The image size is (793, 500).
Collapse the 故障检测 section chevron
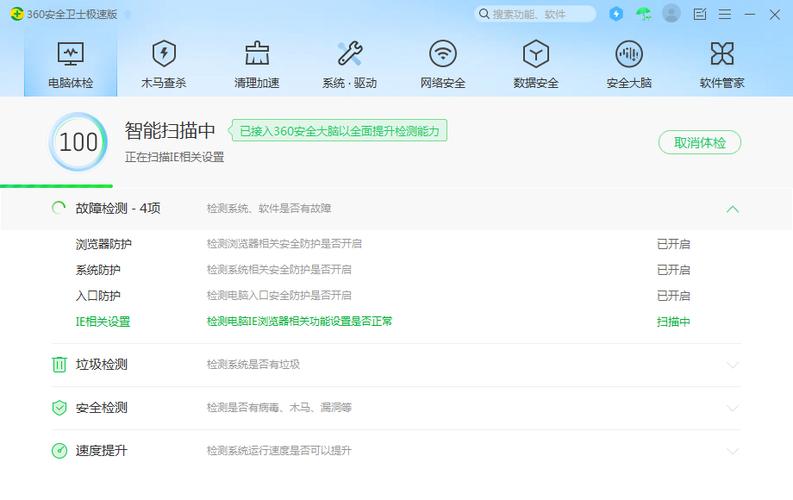coord(732,209)
